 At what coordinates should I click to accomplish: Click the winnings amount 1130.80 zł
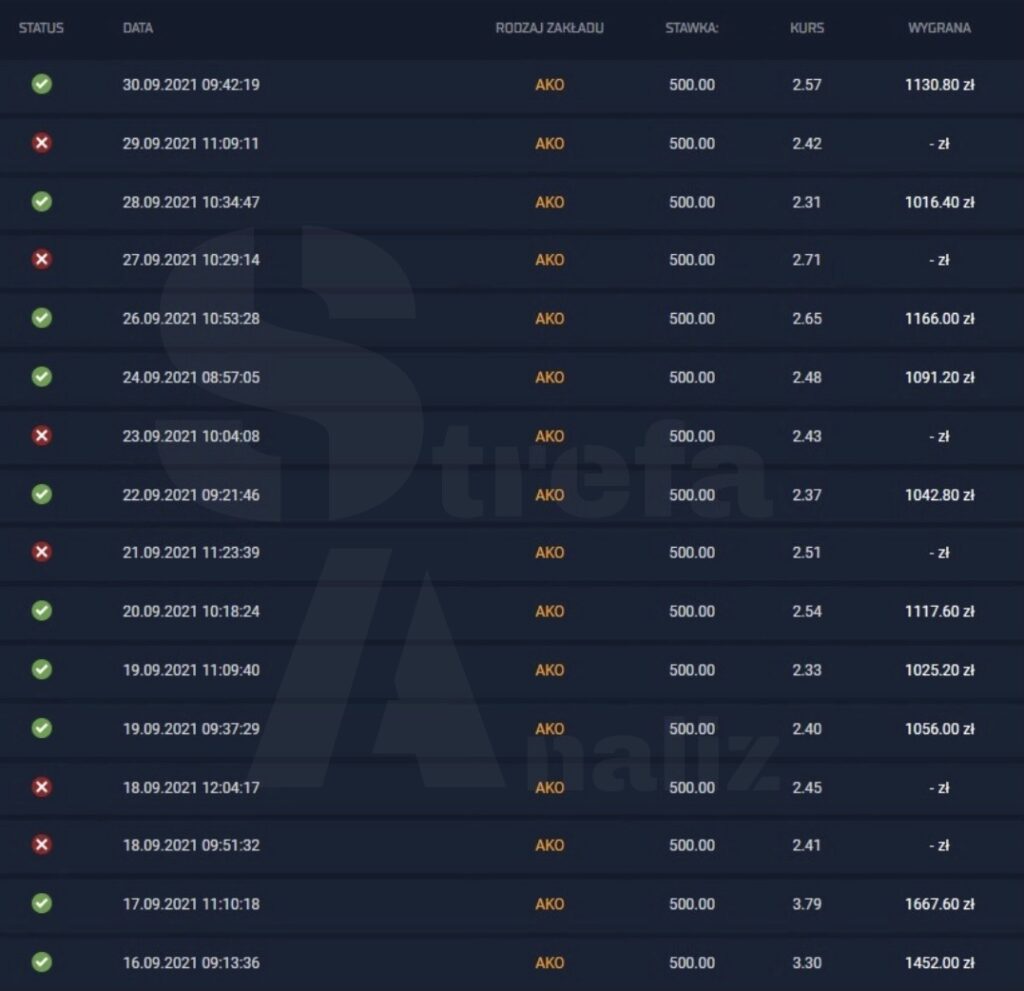click(x=940, y=85)
